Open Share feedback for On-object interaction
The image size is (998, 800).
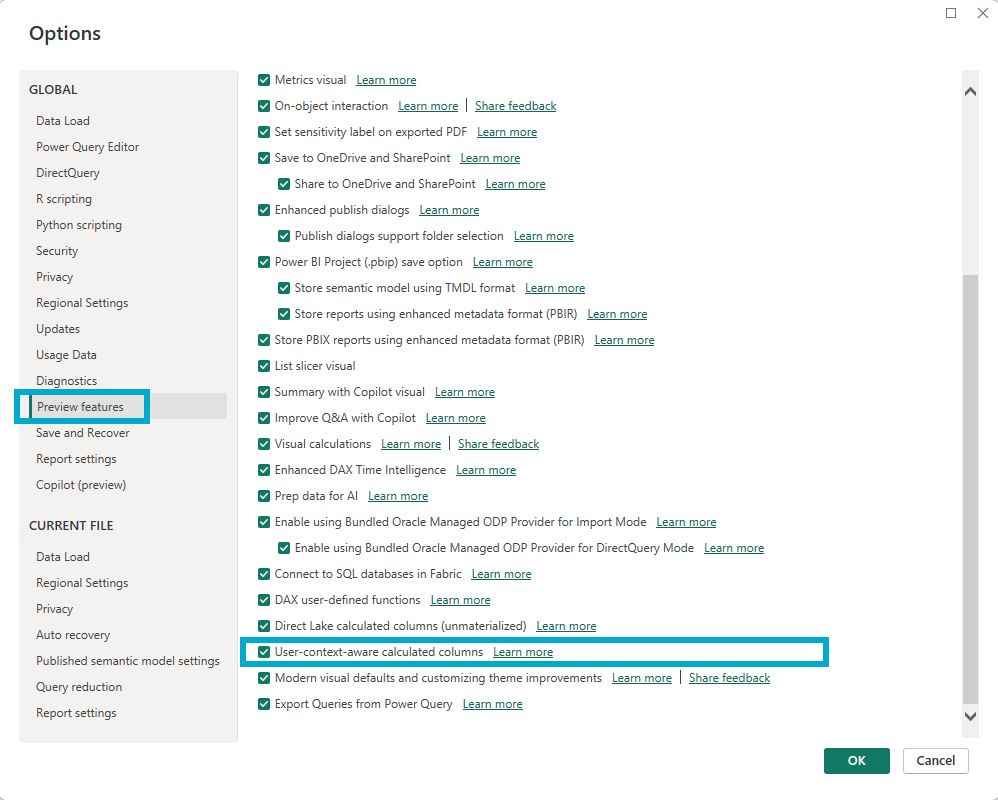tap(516, 106)
